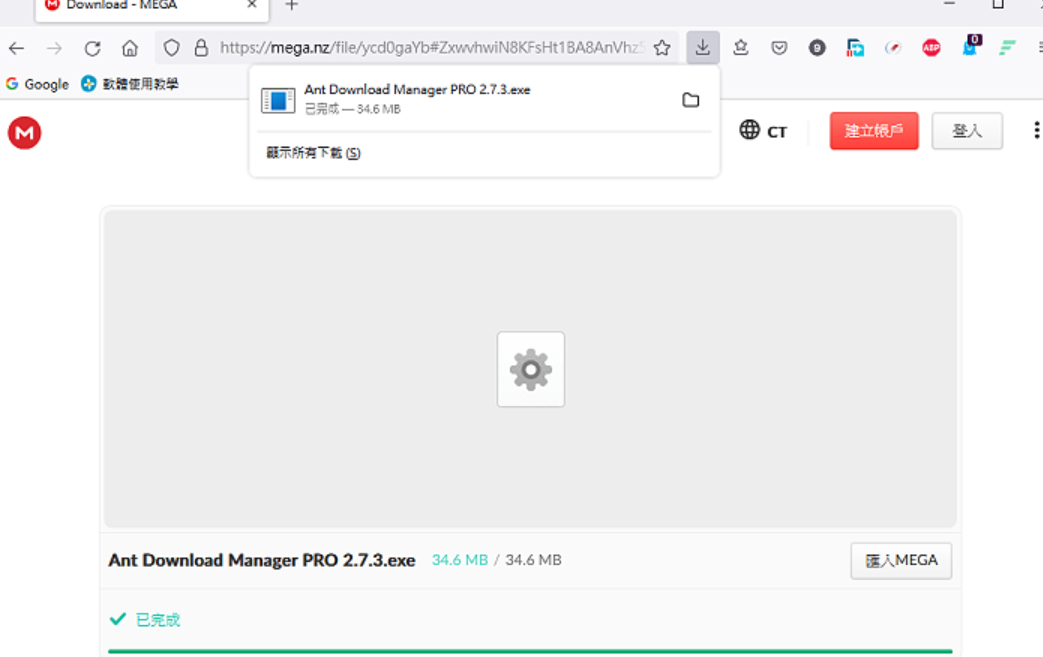
Task: Open the blue extension with 0 badge
Action: (x=970, y=46)
